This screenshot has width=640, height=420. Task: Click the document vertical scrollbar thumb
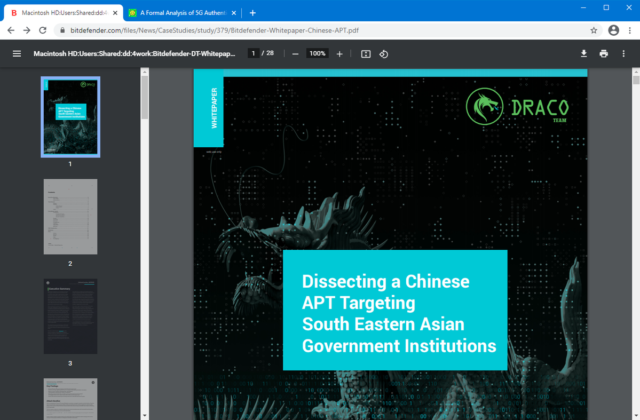click(636, 78)
